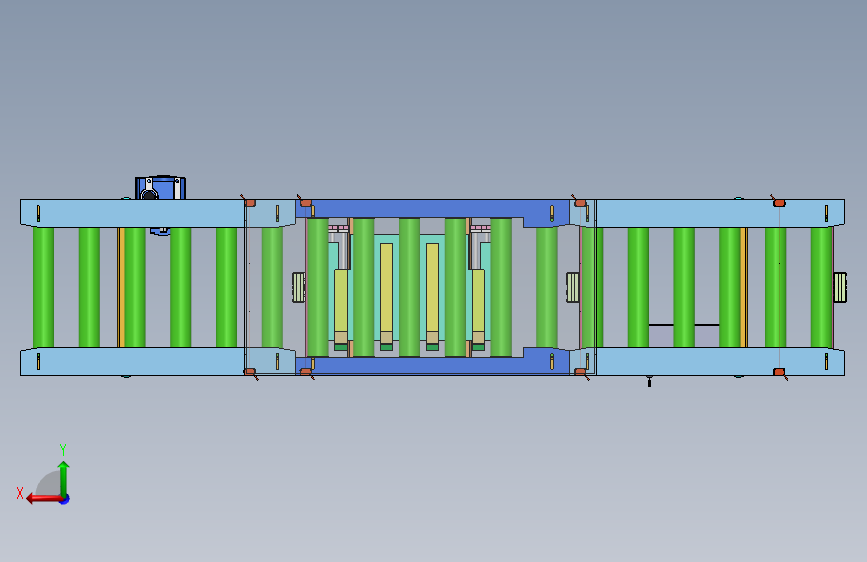Screen dimensions: 867x562
Task: Click the gray XY plane sector of triad
Action: click(50, 485)
